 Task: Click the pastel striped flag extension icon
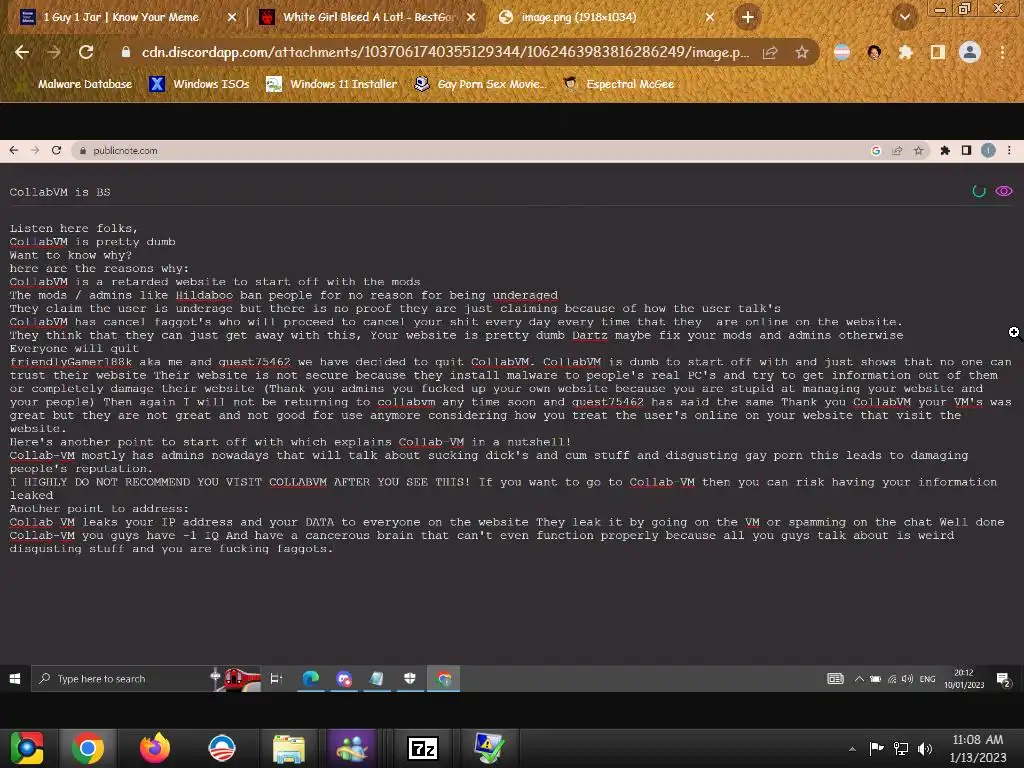(x=842, y=52)
